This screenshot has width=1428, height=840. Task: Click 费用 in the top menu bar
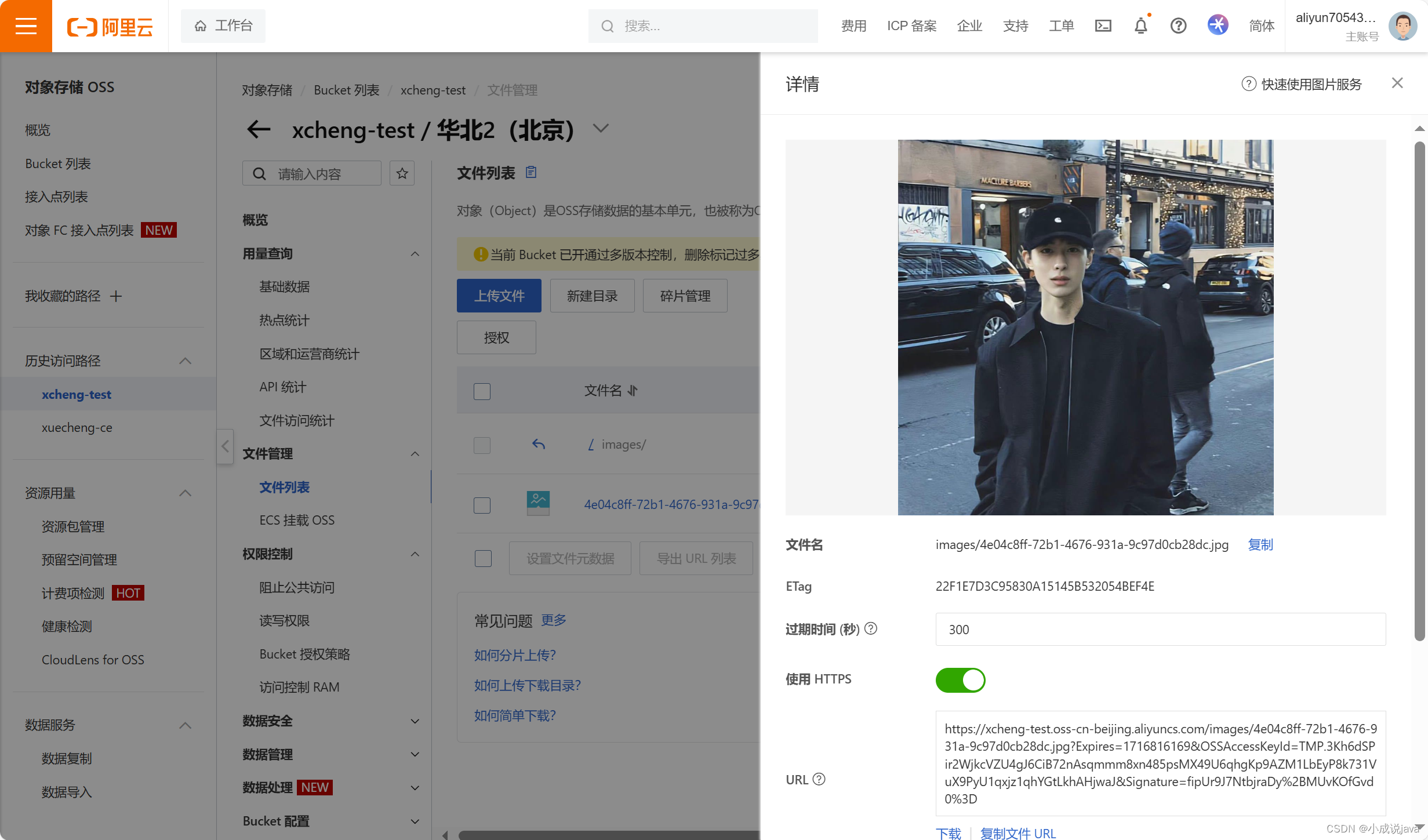(853, 26)
